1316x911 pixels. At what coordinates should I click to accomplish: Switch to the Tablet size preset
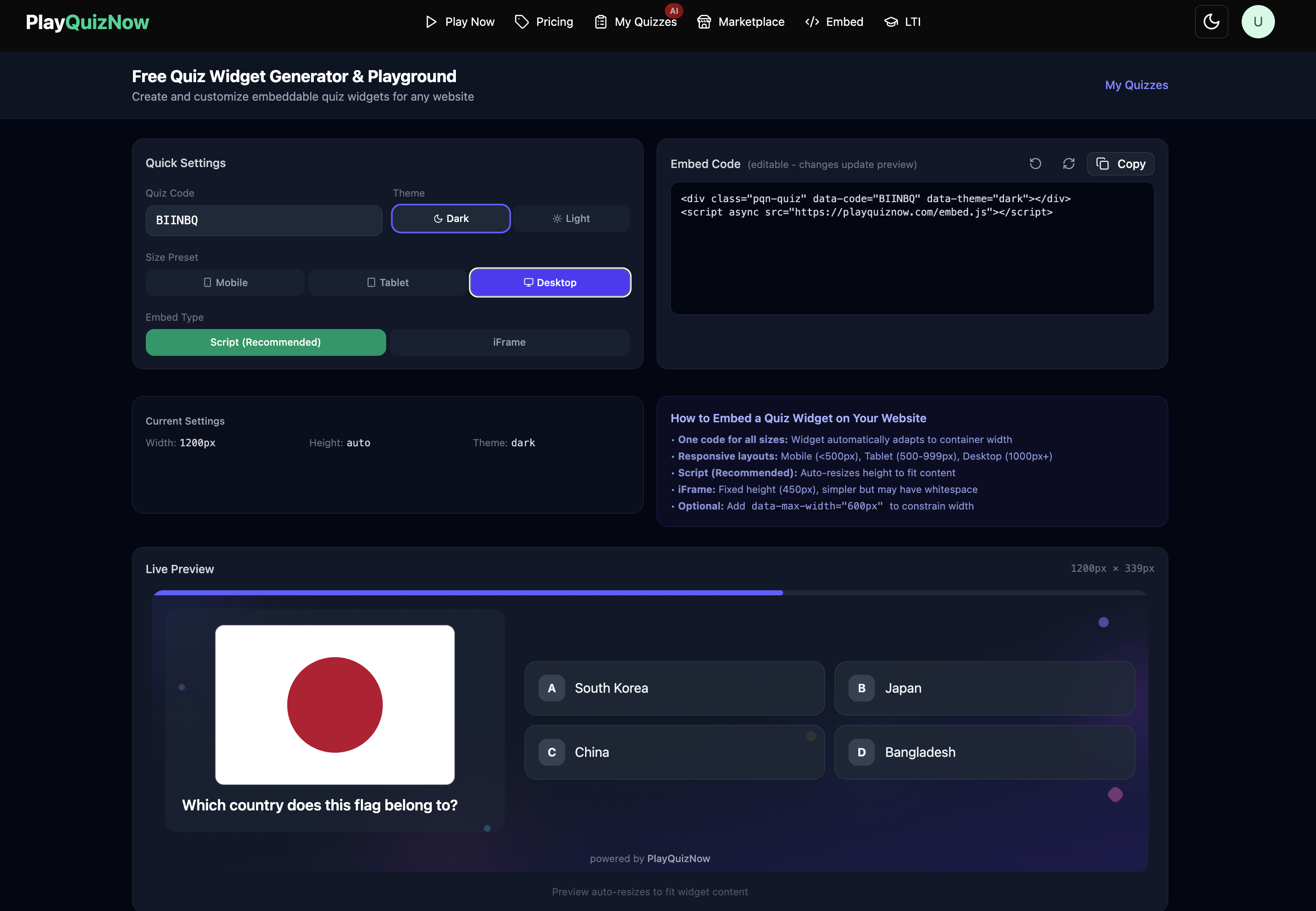[387, 282]
